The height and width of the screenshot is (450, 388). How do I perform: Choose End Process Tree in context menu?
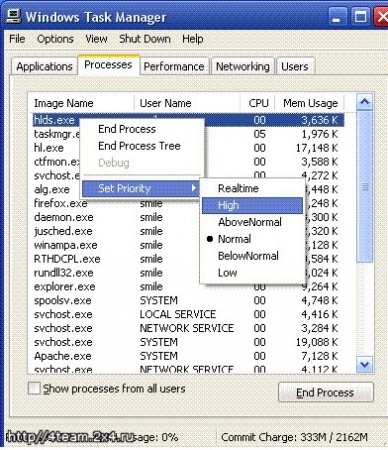point(139,146)
